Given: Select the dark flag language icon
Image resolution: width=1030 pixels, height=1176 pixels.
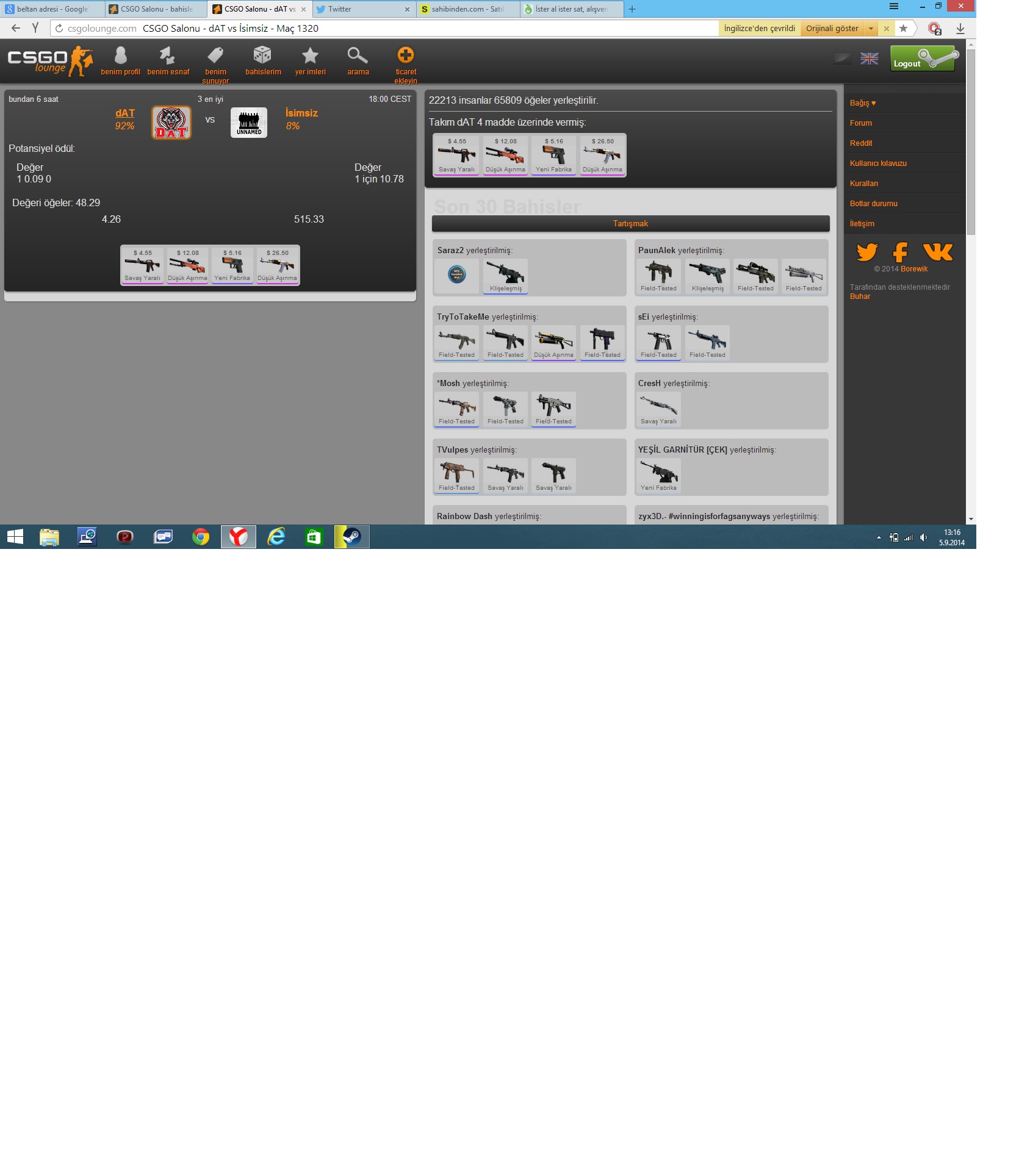Looking at the screenshot, I should [x=842, y=59].
